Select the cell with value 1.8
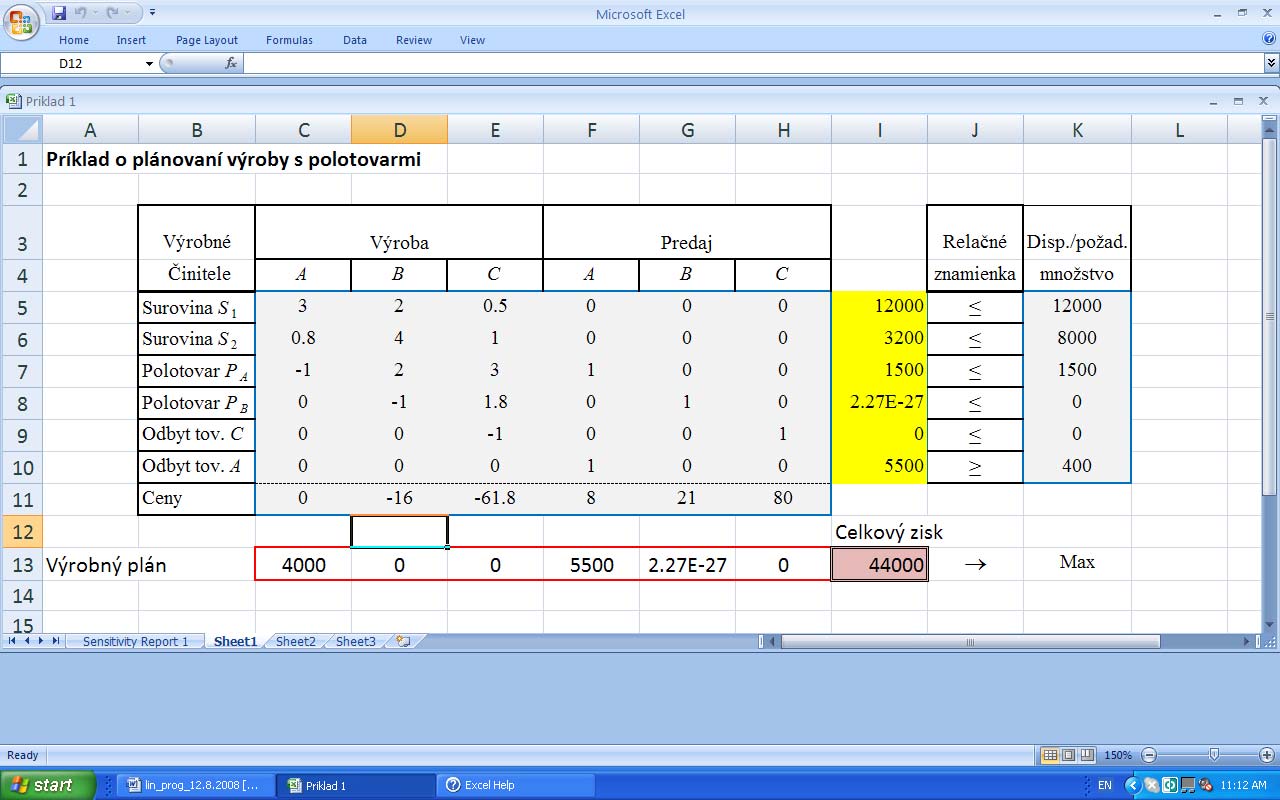Image resolution: width=1280 pixels, height=800 pixels. [495, 402]
